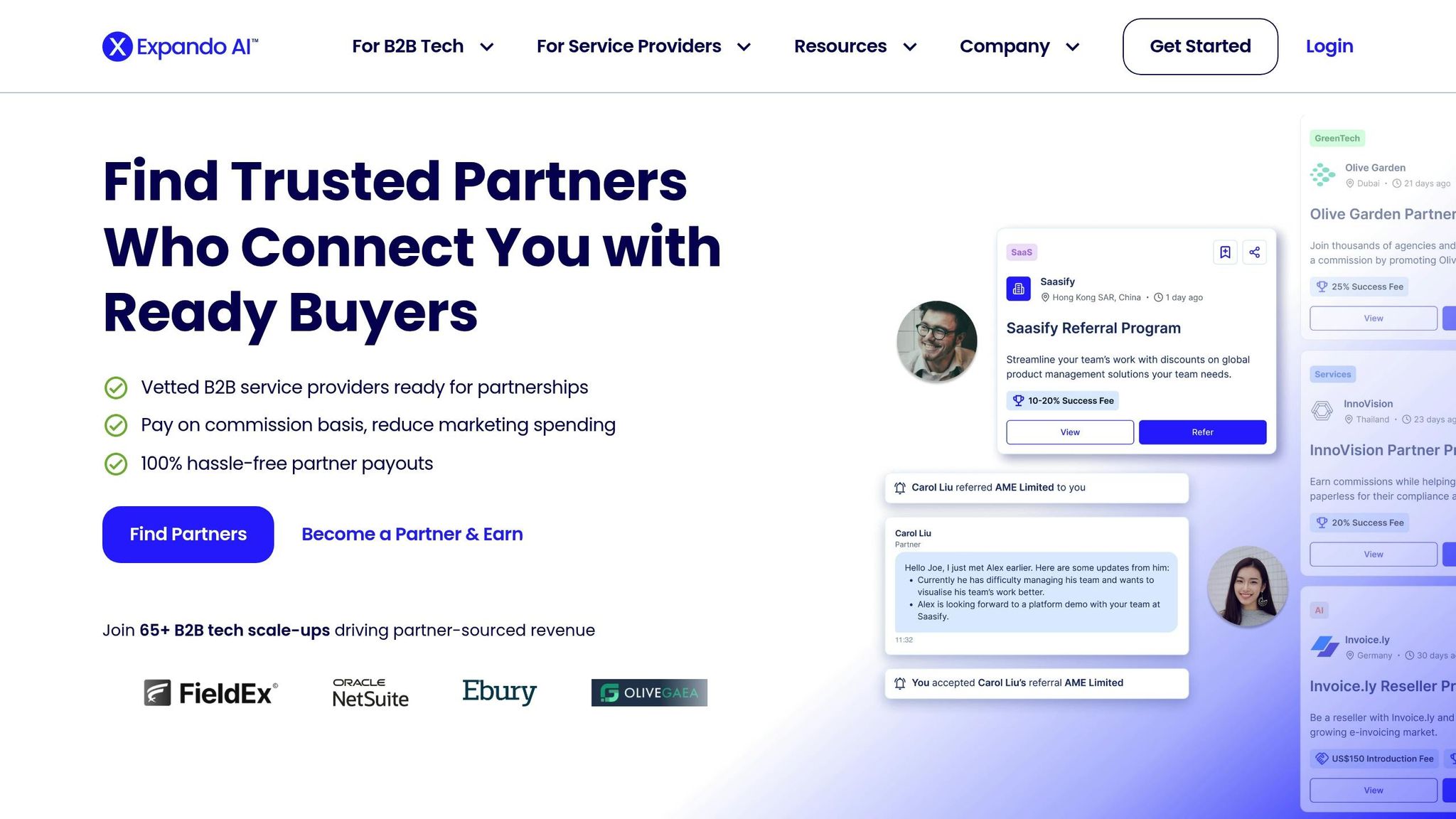Viewport: 1456px width, 819px height.
Task: Click checkmark beside Pay on commission basis
Action: tap(116, 426)
